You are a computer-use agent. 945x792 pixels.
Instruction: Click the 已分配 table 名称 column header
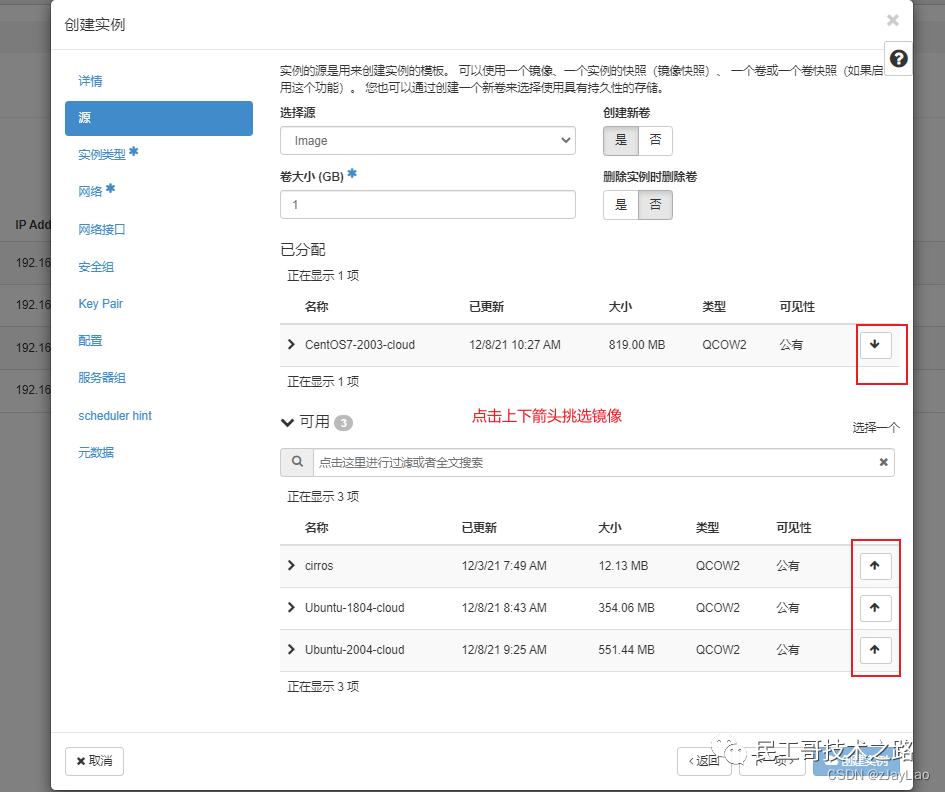(316, 307)
